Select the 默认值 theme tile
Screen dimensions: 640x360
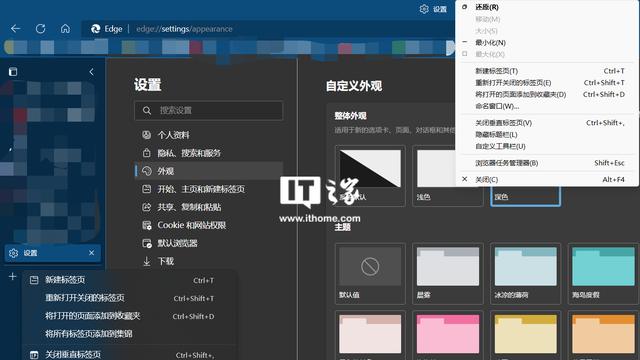[370, 273]
